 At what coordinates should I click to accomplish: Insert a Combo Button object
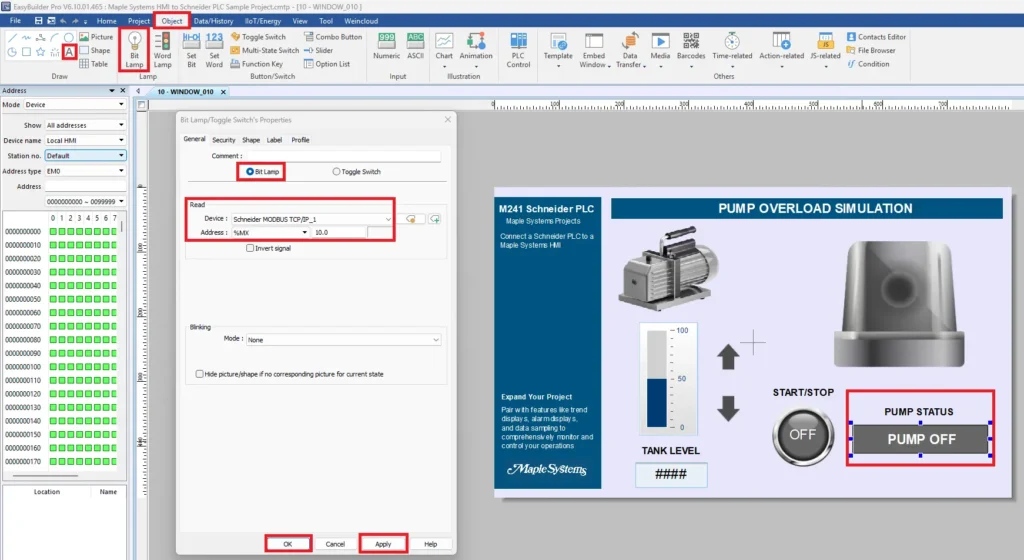[333, 37]
